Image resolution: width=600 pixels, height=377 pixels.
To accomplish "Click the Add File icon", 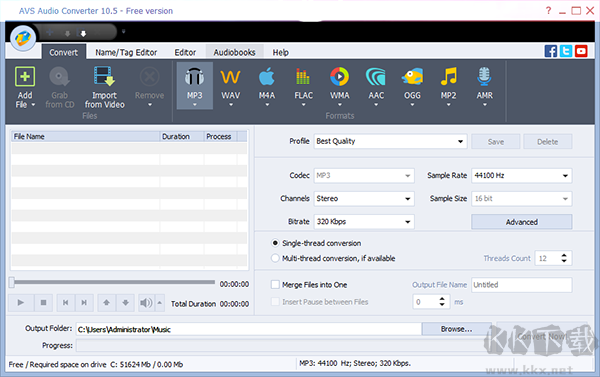I will pyautogui.click(x=25, y=77).
